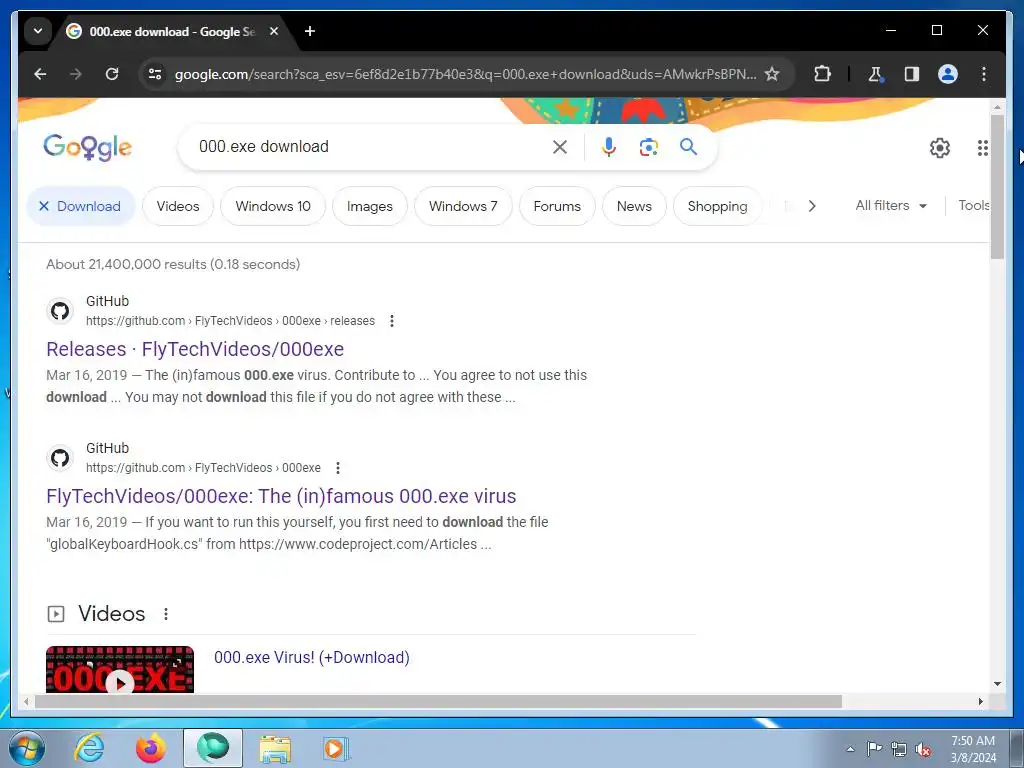This screenshot has height=768, width=1024.
Task: Start search by voice
Action: pyautogui.click(x=609, y=147)
